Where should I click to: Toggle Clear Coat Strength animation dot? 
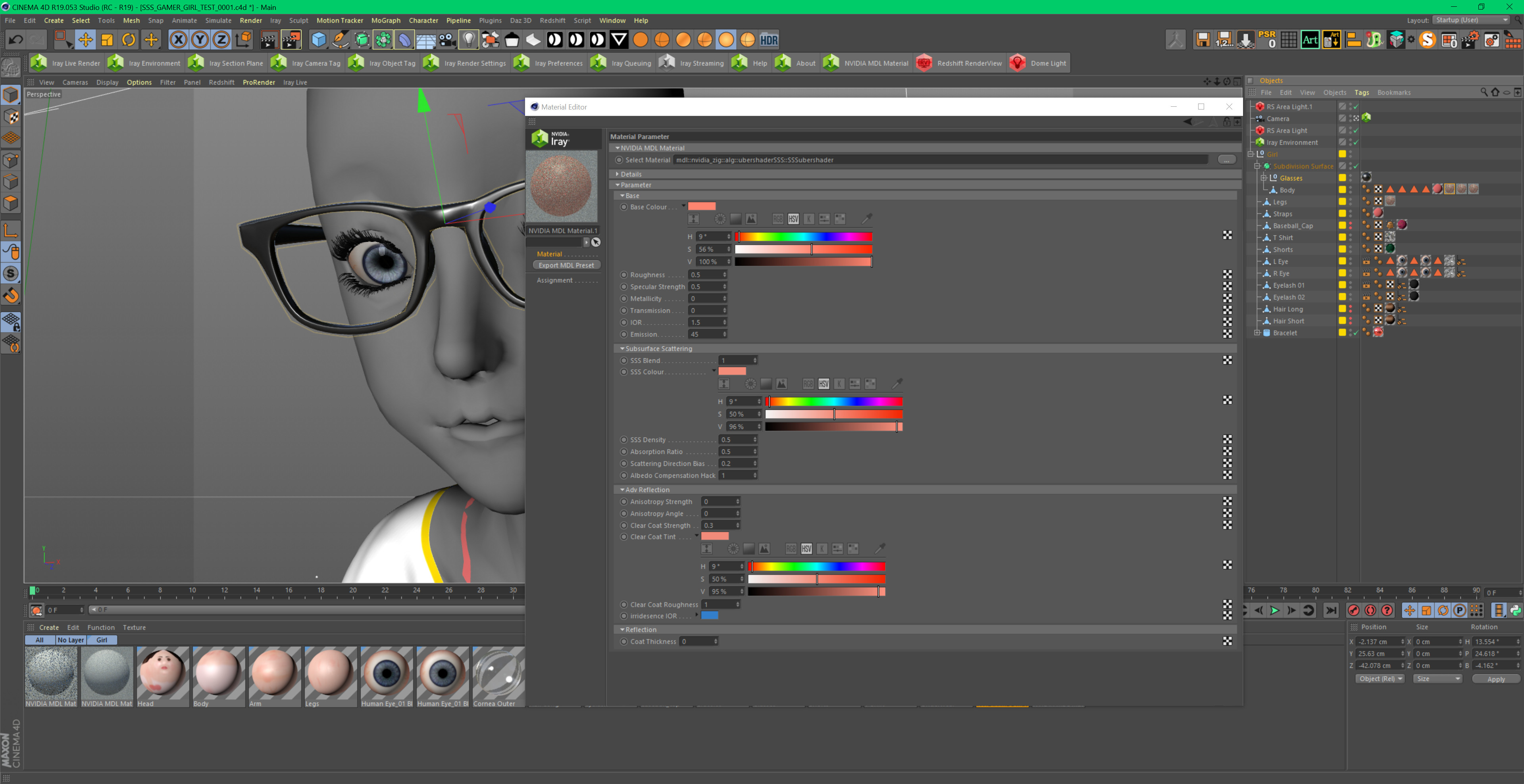[623, 525]
